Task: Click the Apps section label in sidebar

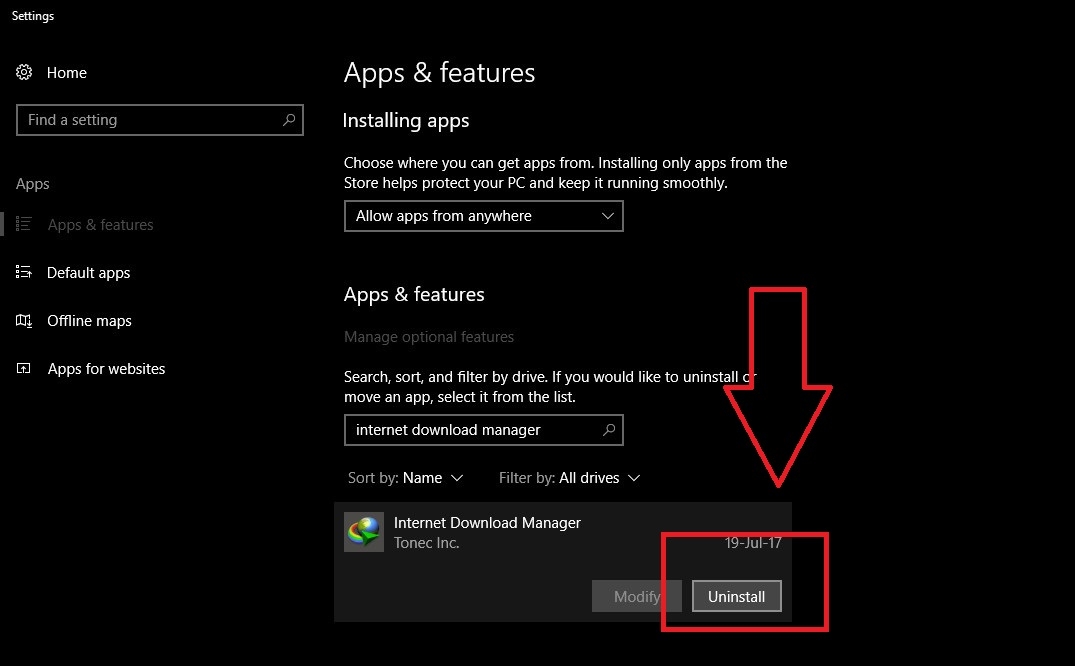Action: [x=33, y=184]
